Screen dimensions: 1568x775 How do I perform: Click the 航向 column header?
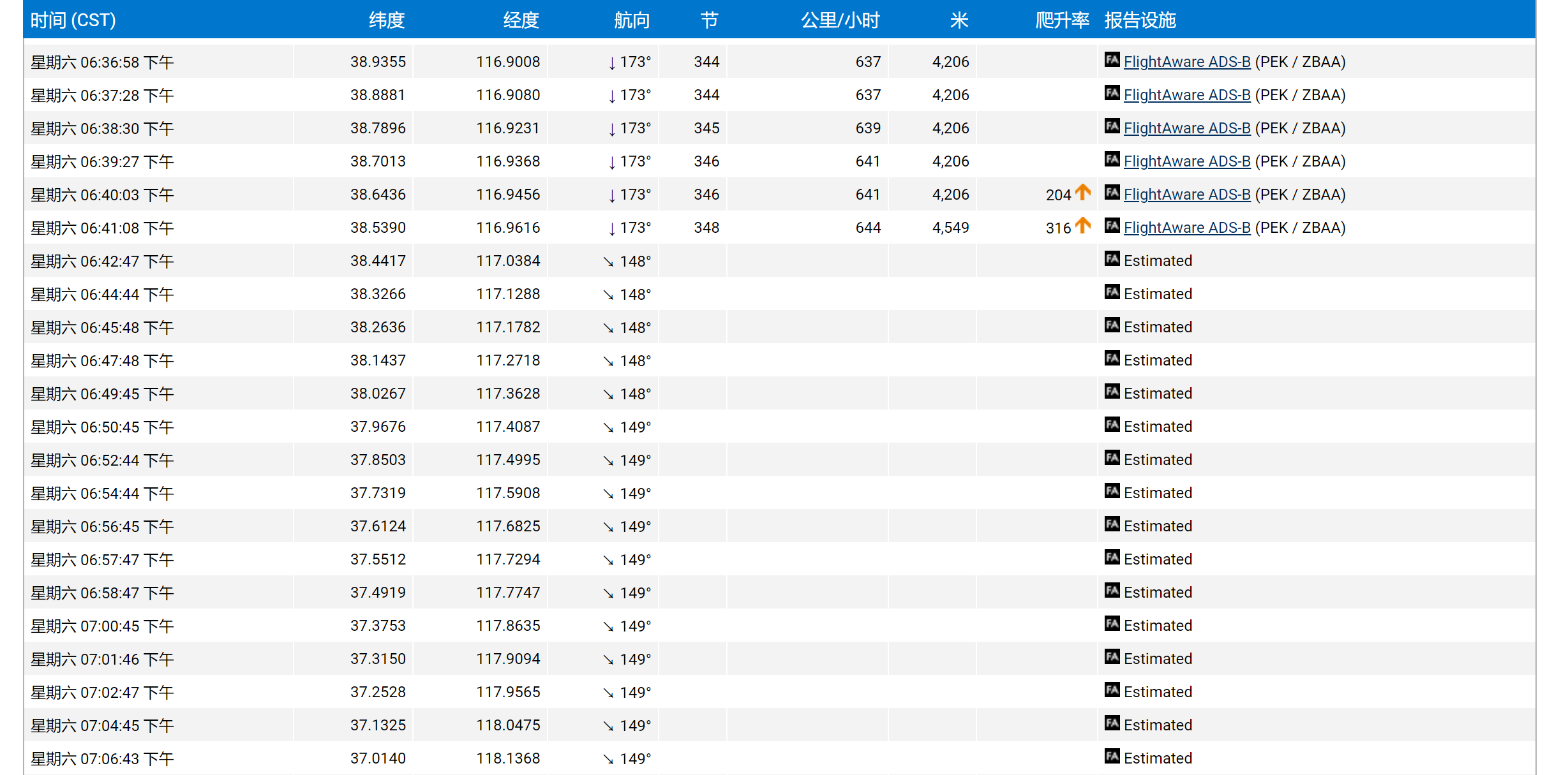632,20
